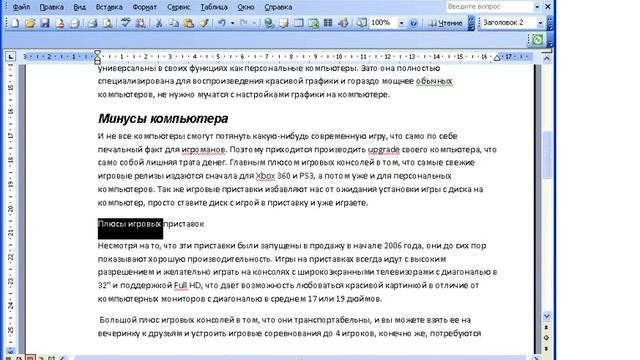Image resolution: width=640 pixels, height=360 pixels.
Task: Toggle the Tables and Borders toolbar
Action: pyautogui.click(x=284, y=23)
